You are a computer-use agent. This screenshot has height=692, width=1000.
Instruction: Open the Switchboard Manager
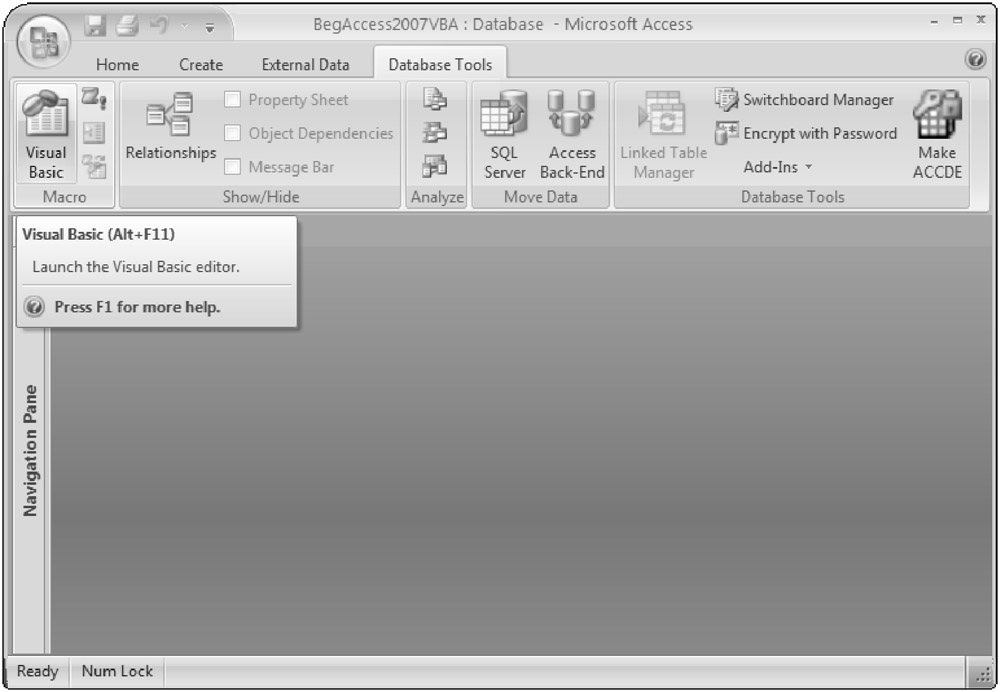tap(806, 100)
